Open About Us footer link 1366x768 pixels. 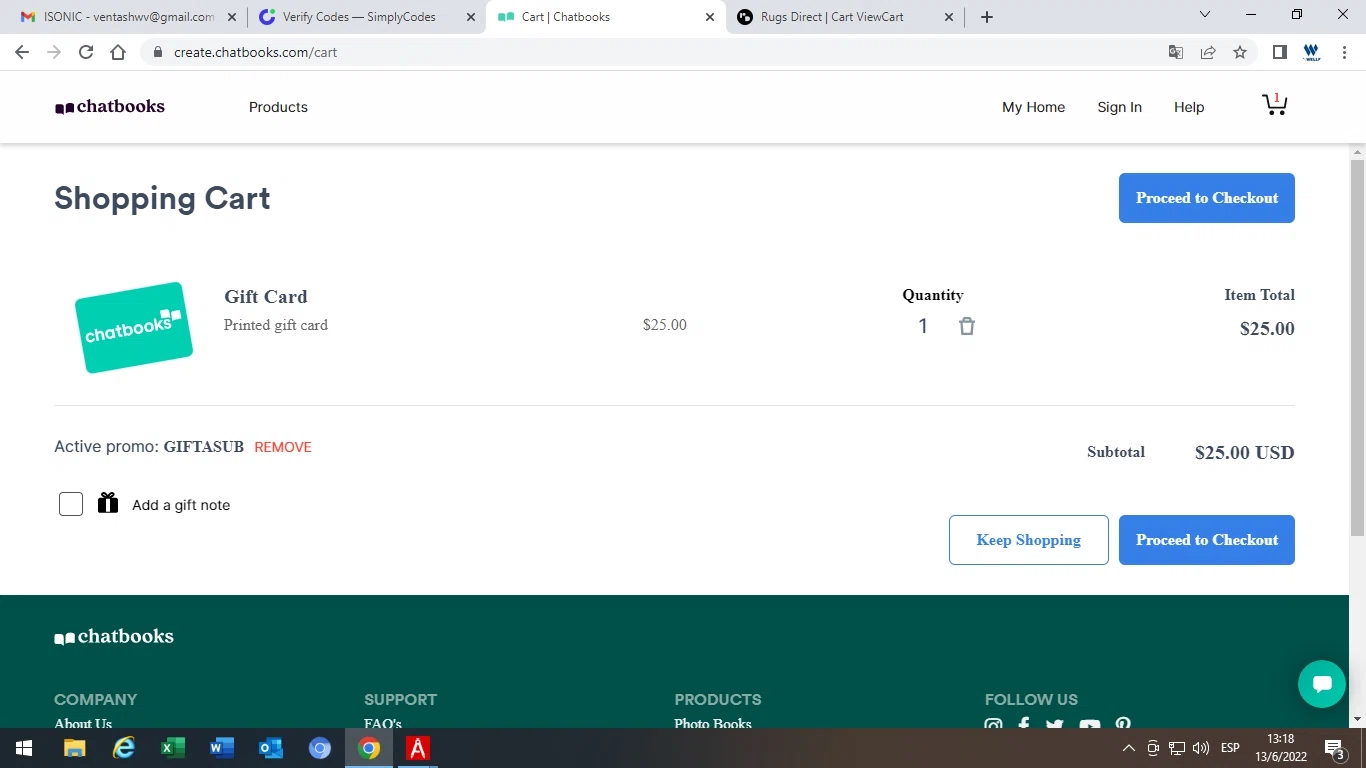(83, 723)
